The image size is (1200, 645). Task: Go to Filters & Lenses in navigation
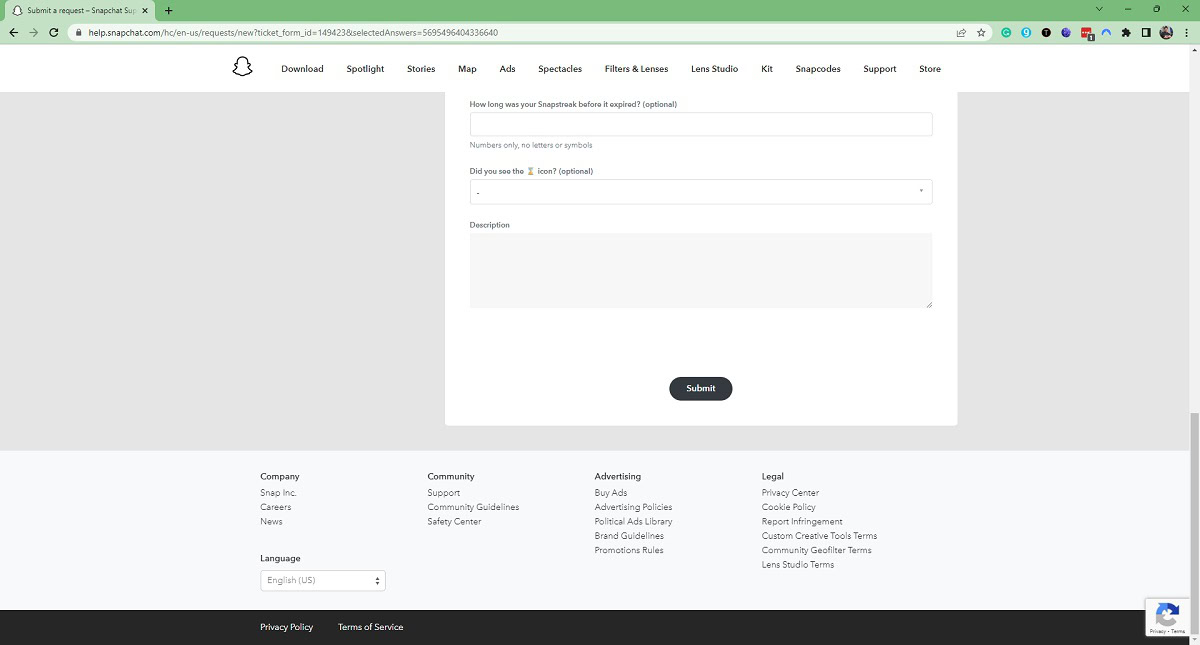coord(636,69)
